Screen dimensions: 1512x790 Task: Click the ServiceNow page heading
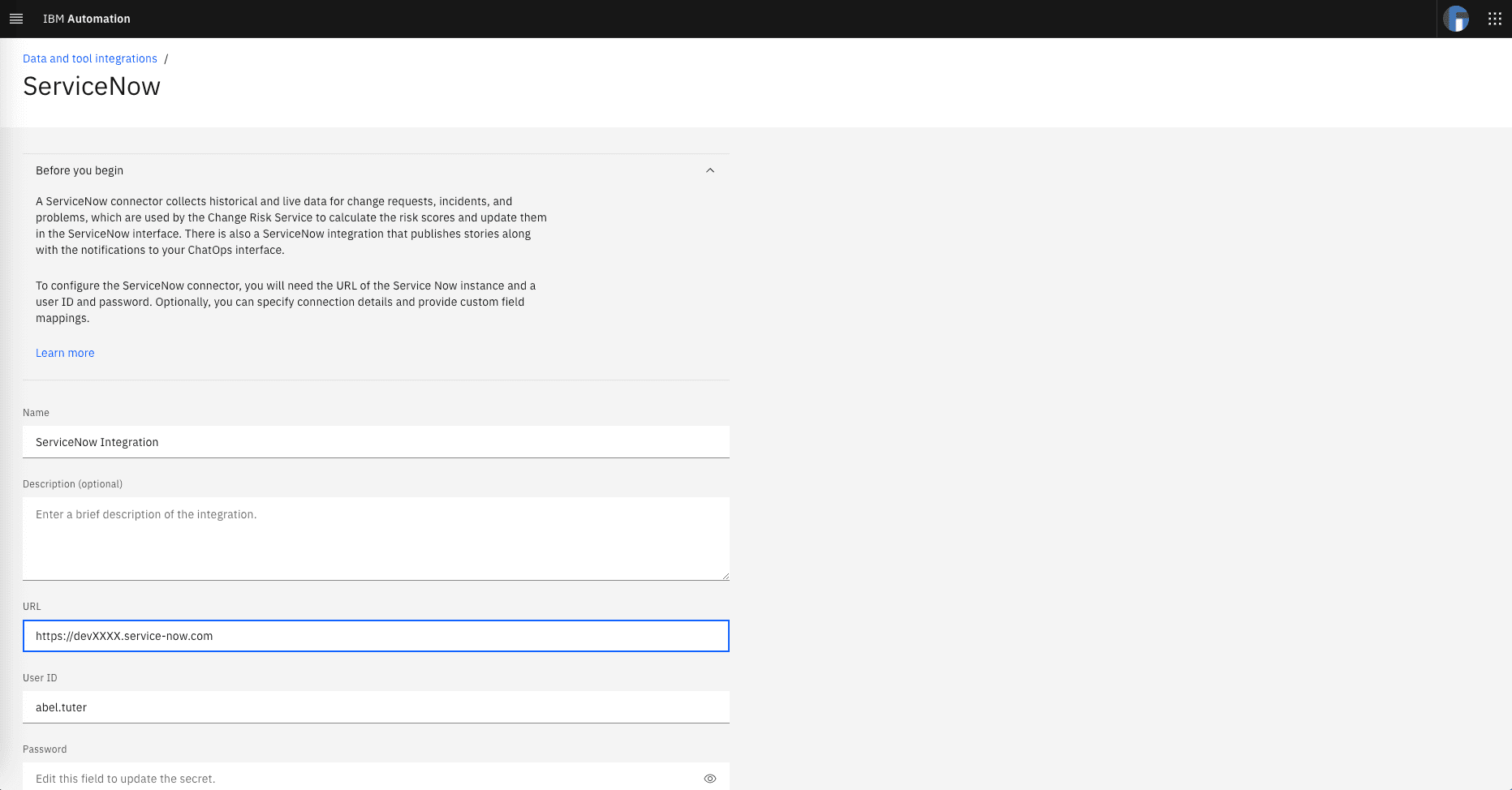tap(92, 86)
